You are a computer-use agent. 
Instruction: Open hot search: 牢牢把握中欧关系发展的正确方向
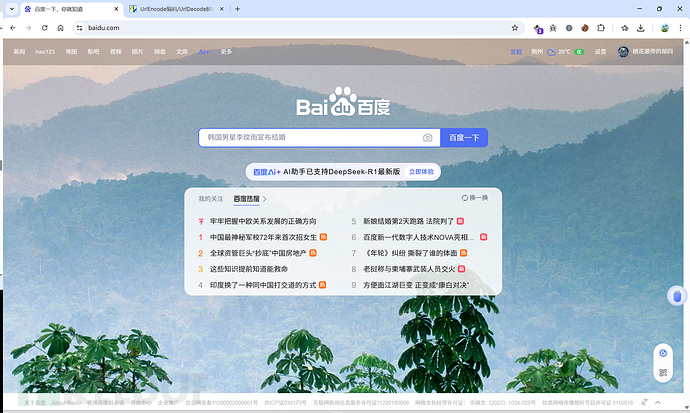coord(263,221)
